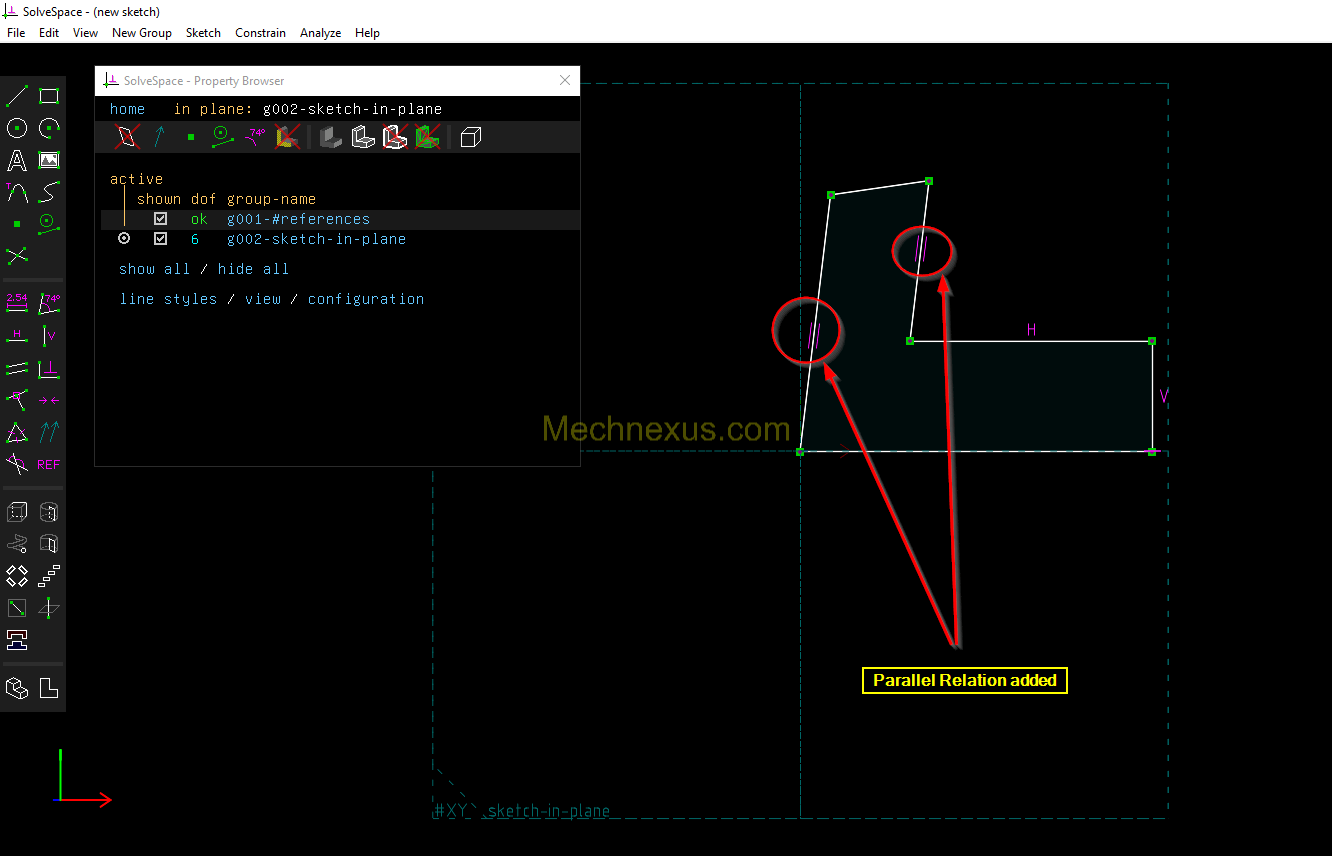
Task: Select the Horizontal (H) constraint tool
Action: coord(17,335)
